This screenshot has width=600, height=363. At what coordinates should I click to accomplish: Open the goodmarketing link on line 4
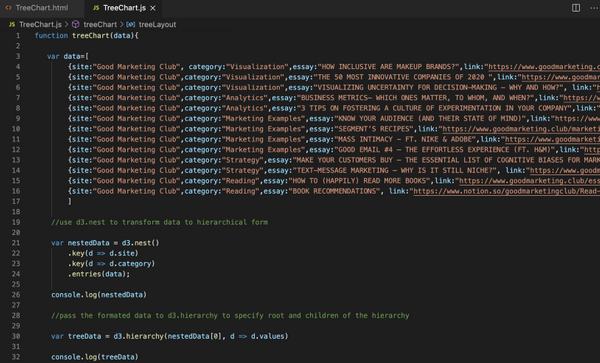544,67
